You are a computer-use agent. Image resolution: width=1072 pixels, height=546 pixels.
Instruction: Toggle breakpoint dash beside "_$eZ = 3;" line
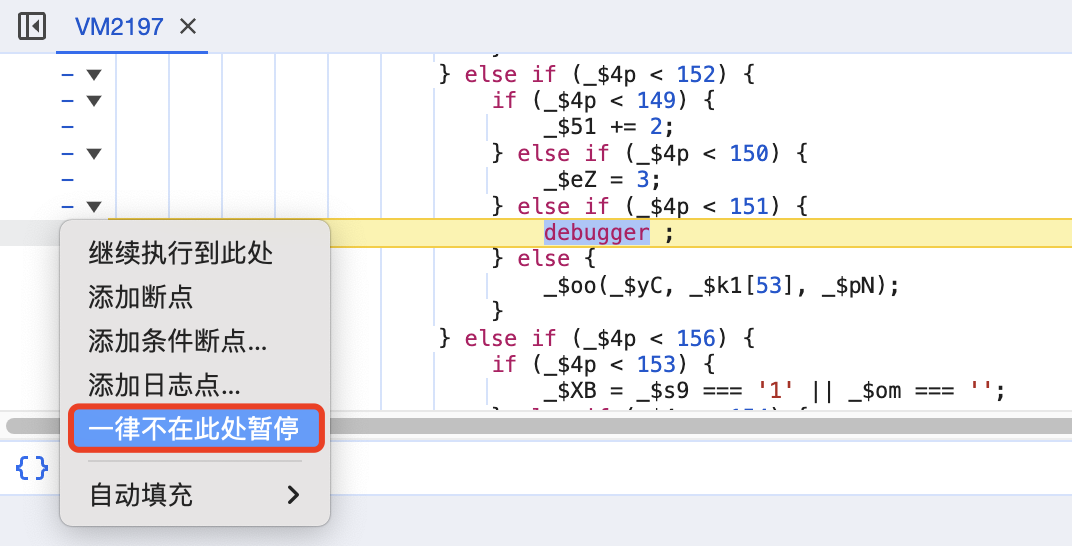[x=68, y=180]
